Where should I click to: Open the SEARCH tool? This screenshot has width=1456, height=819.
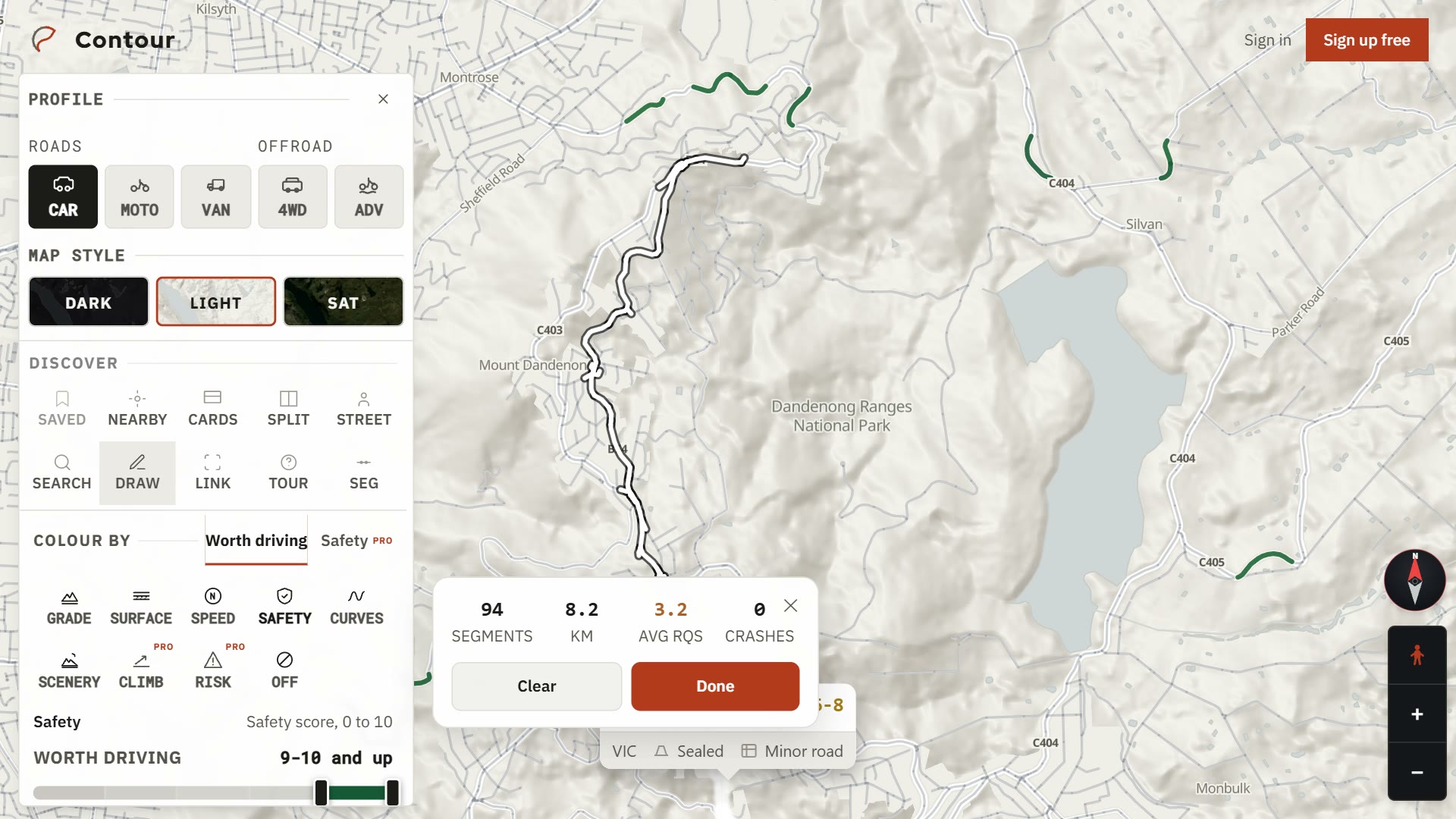62,473
